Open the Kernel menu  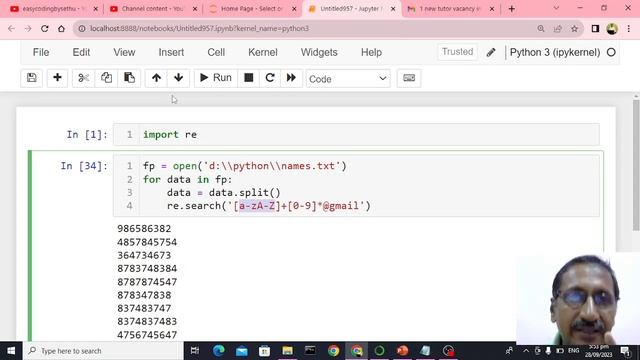coord(262,52)
